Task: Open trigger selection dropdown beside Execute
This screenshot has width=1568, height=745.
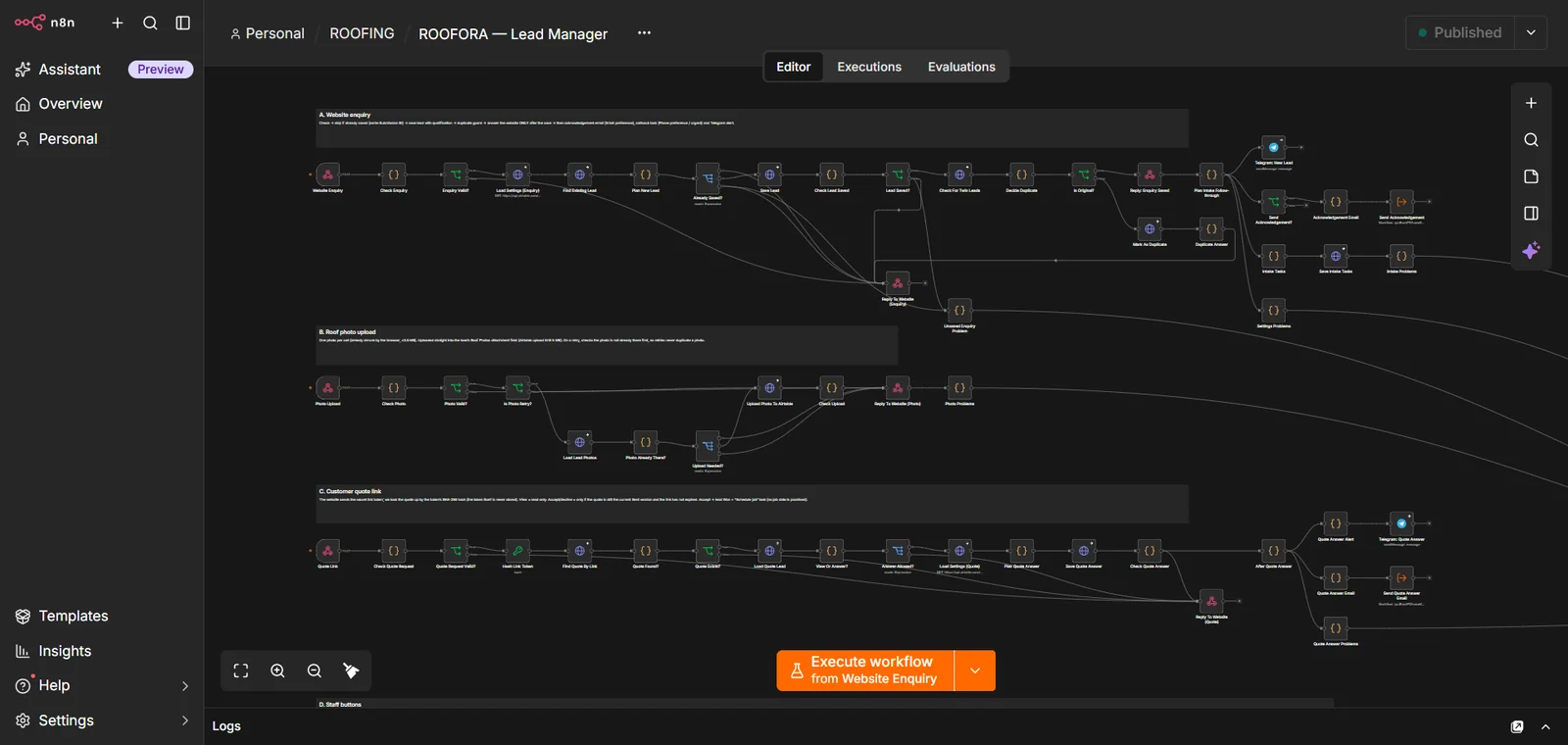Action: point(975,670)
